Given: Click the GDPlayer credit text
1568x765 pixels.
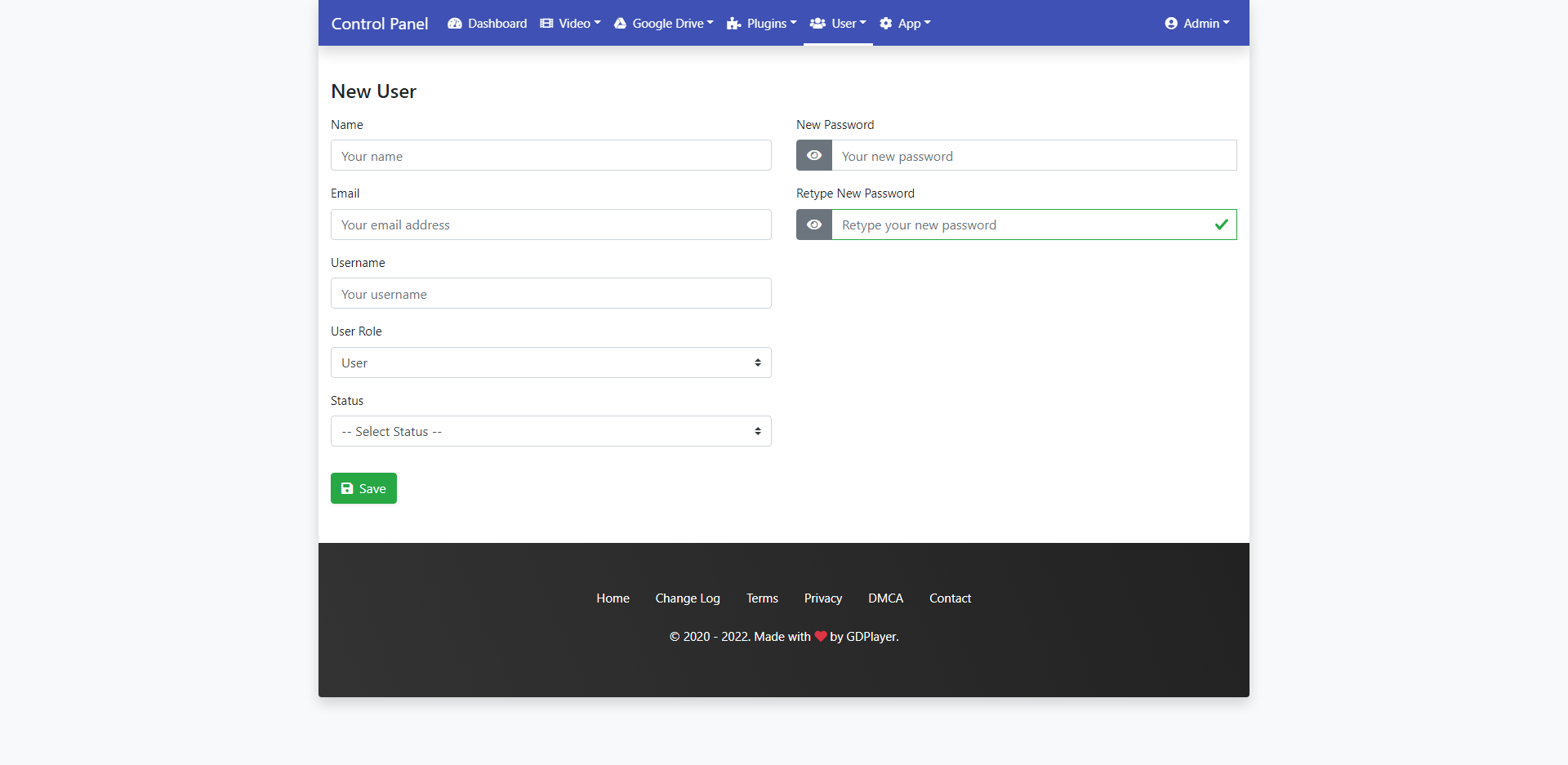Looking at the screenshot, I should pyautogui.click(x=872, y=637).
